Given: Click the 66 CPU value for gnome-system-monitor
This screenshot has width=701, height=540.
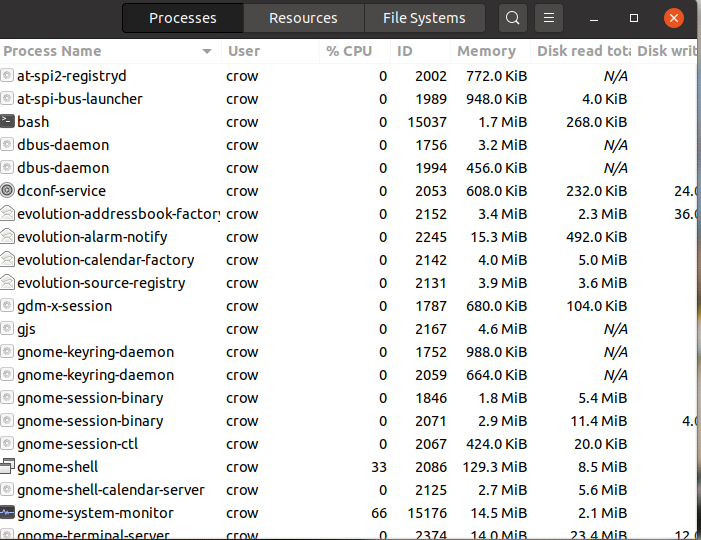Looking at the screenshot, I should (x=379, y=513).
